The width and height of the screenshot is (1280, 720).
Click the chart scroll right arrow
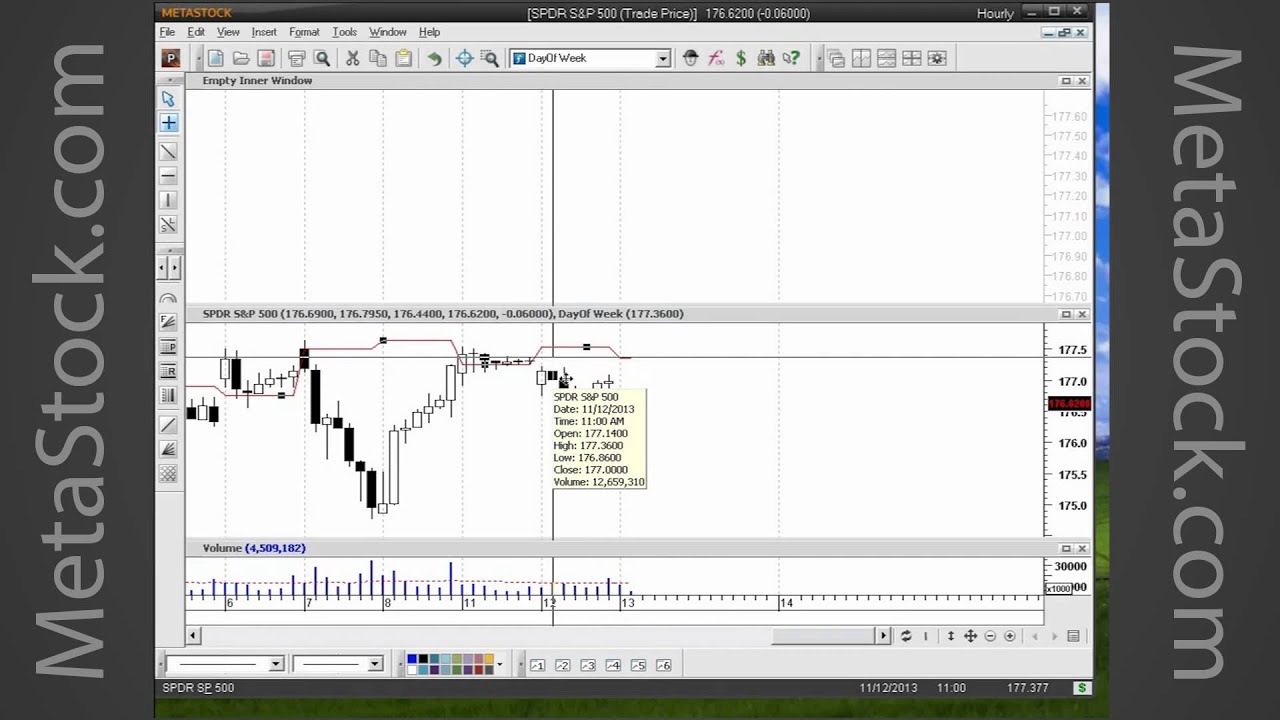coord(883,636)
